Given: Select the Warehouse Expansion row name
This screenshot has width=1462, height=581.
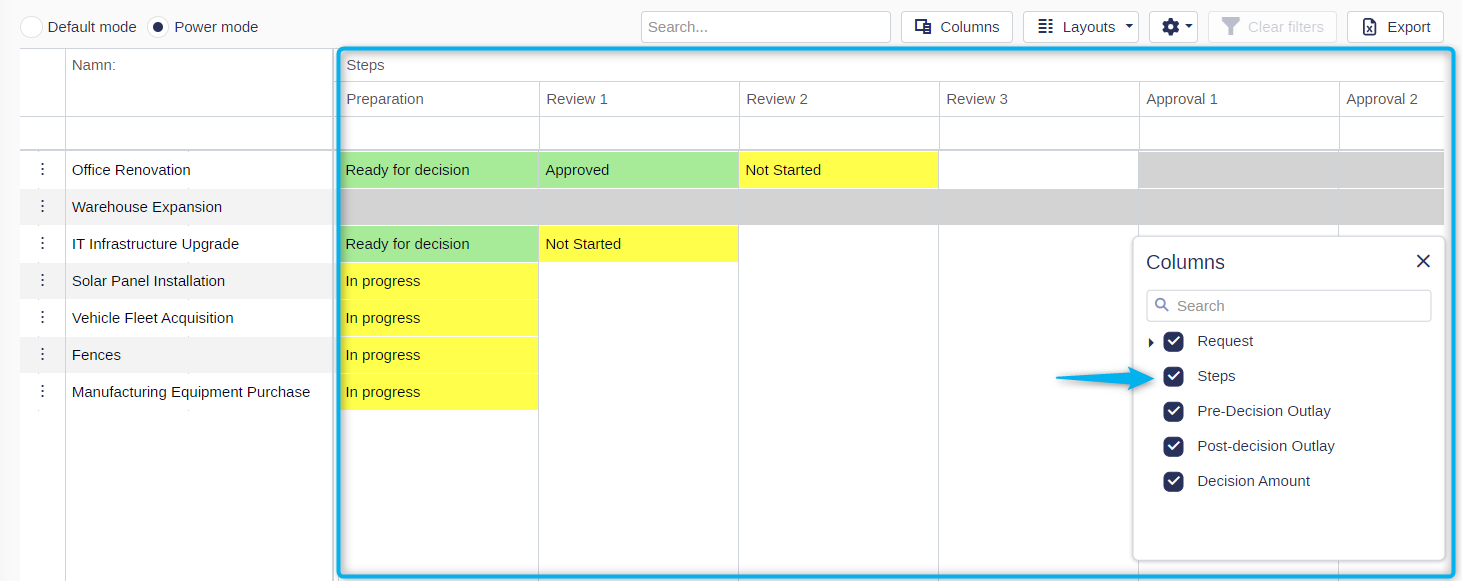Looking at the screenshot, I should pos(147,207).
